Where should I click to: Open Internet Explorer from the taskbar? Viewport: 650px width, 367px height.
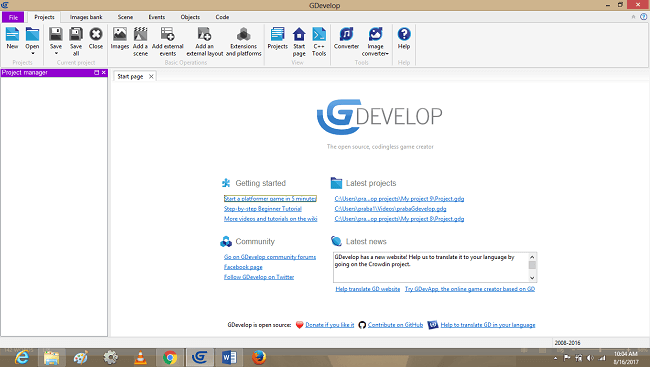pyautogui.click(x=22, y=357)
